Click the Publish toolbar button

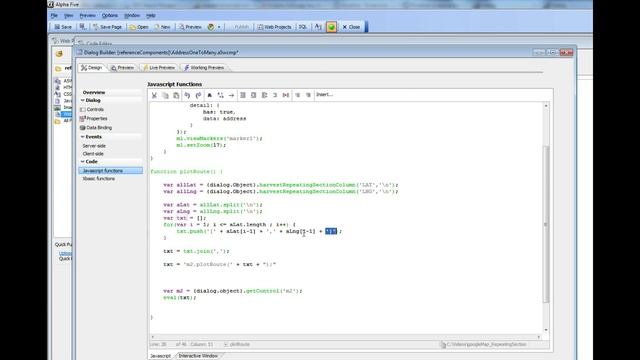(241, 27)
